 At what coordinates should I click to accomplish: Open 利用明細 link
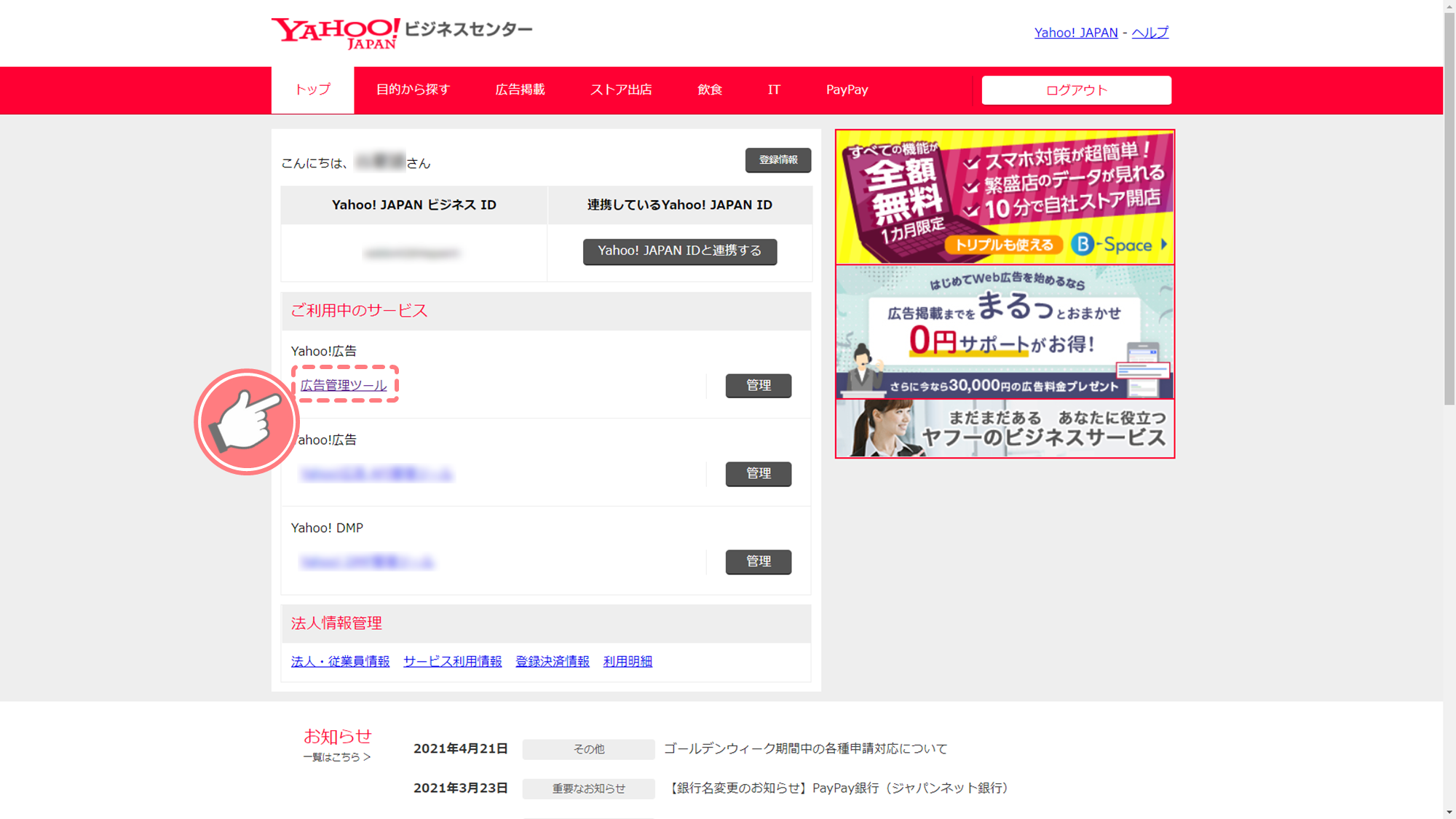pos(628,661)
